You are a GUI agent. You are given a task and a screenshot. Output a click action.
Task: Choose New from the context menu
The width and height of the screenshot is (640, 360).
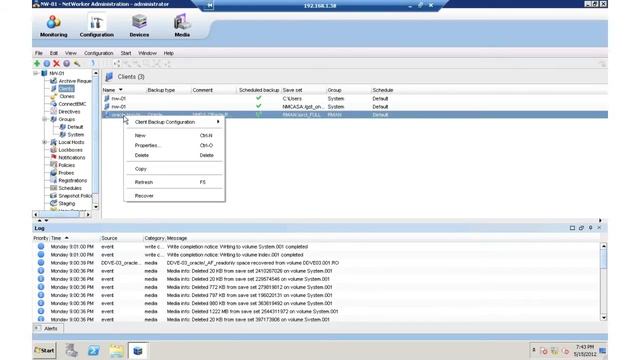click(x=175, y=136)
